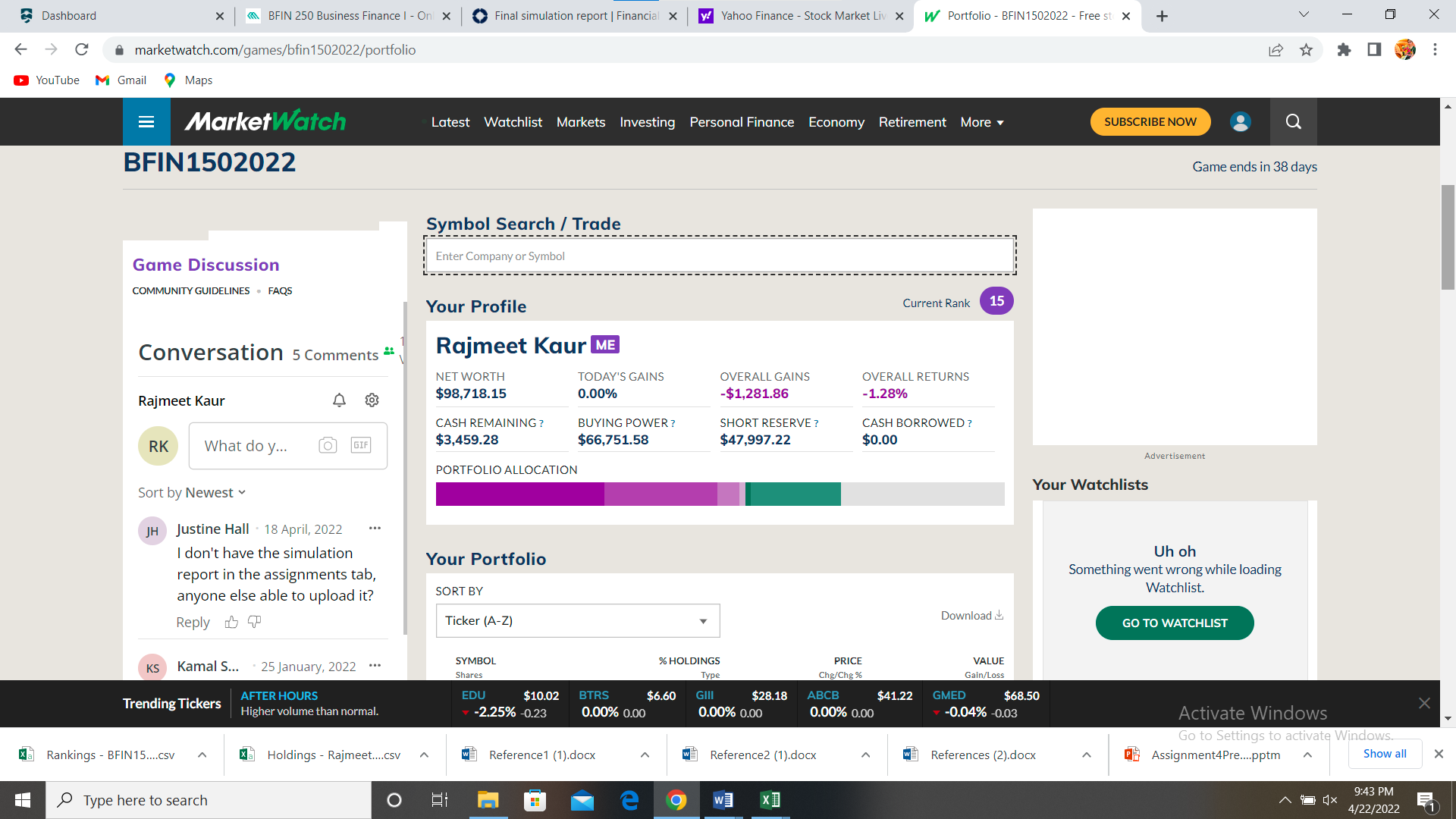Download the portfolio holdings
Screen dimensions: 1456x819
(x=972, y=616)
